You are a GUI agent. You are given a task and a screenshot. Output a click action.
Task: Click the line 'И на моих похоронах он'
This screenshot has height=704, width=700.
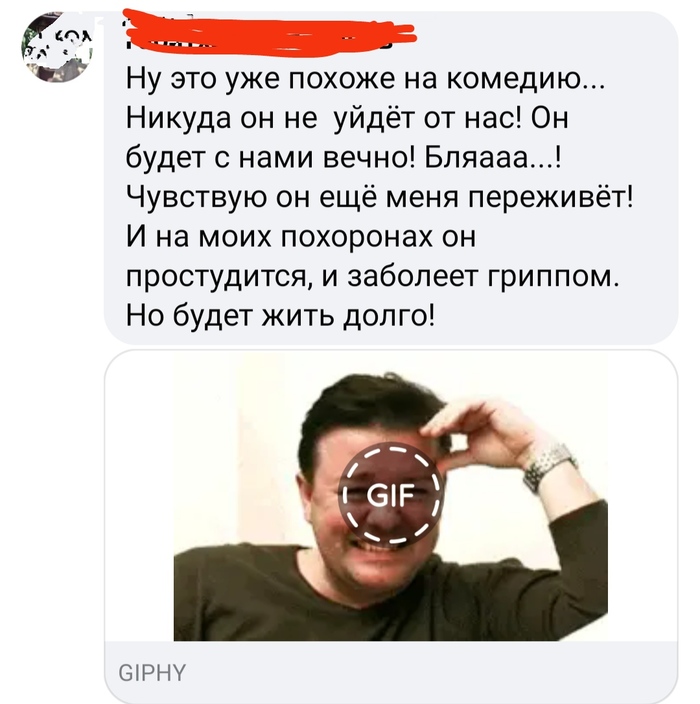pos(300,237)
